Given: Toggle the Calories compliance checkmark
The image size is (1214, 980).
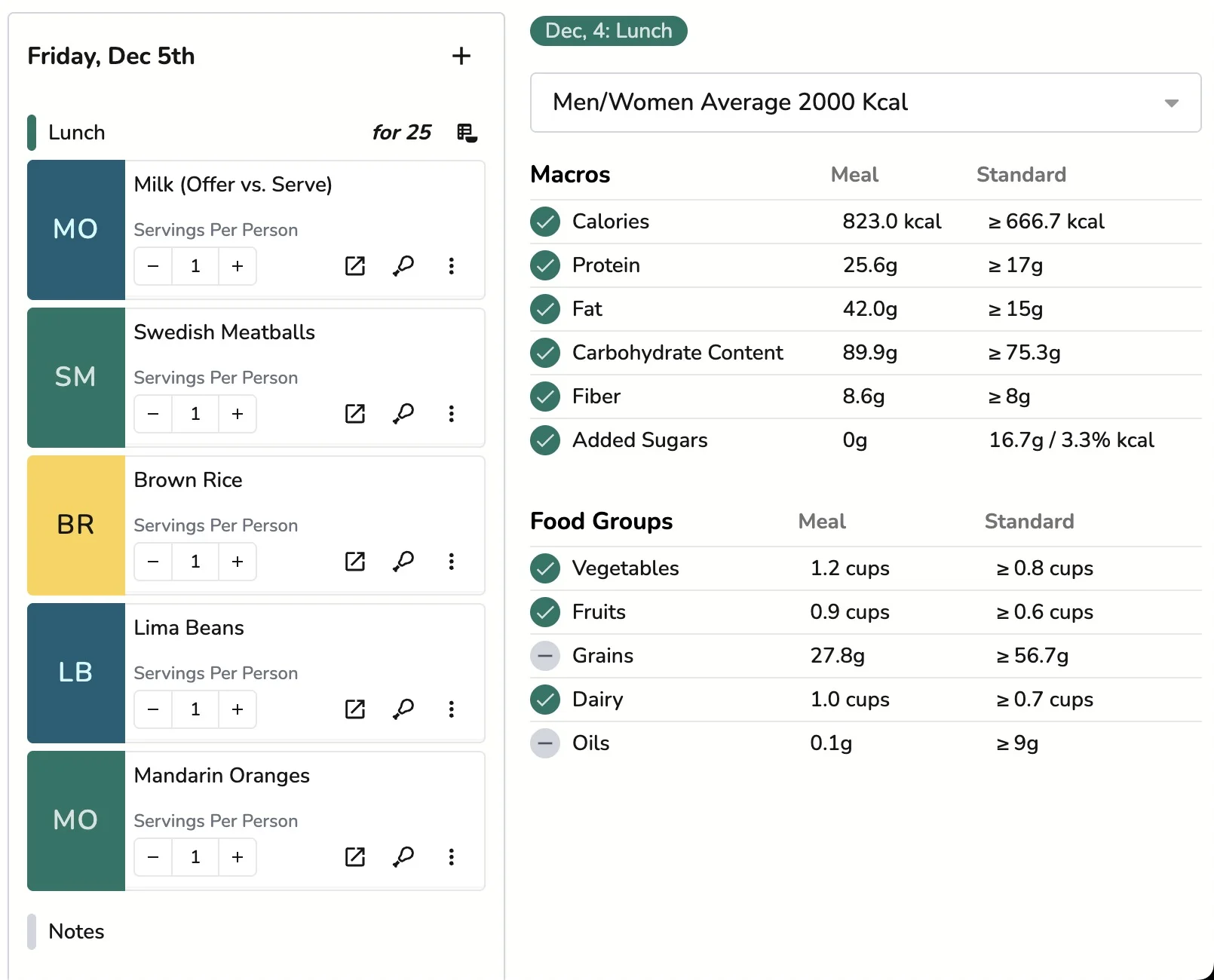Looking at the screenshot, I should (544, 222).
